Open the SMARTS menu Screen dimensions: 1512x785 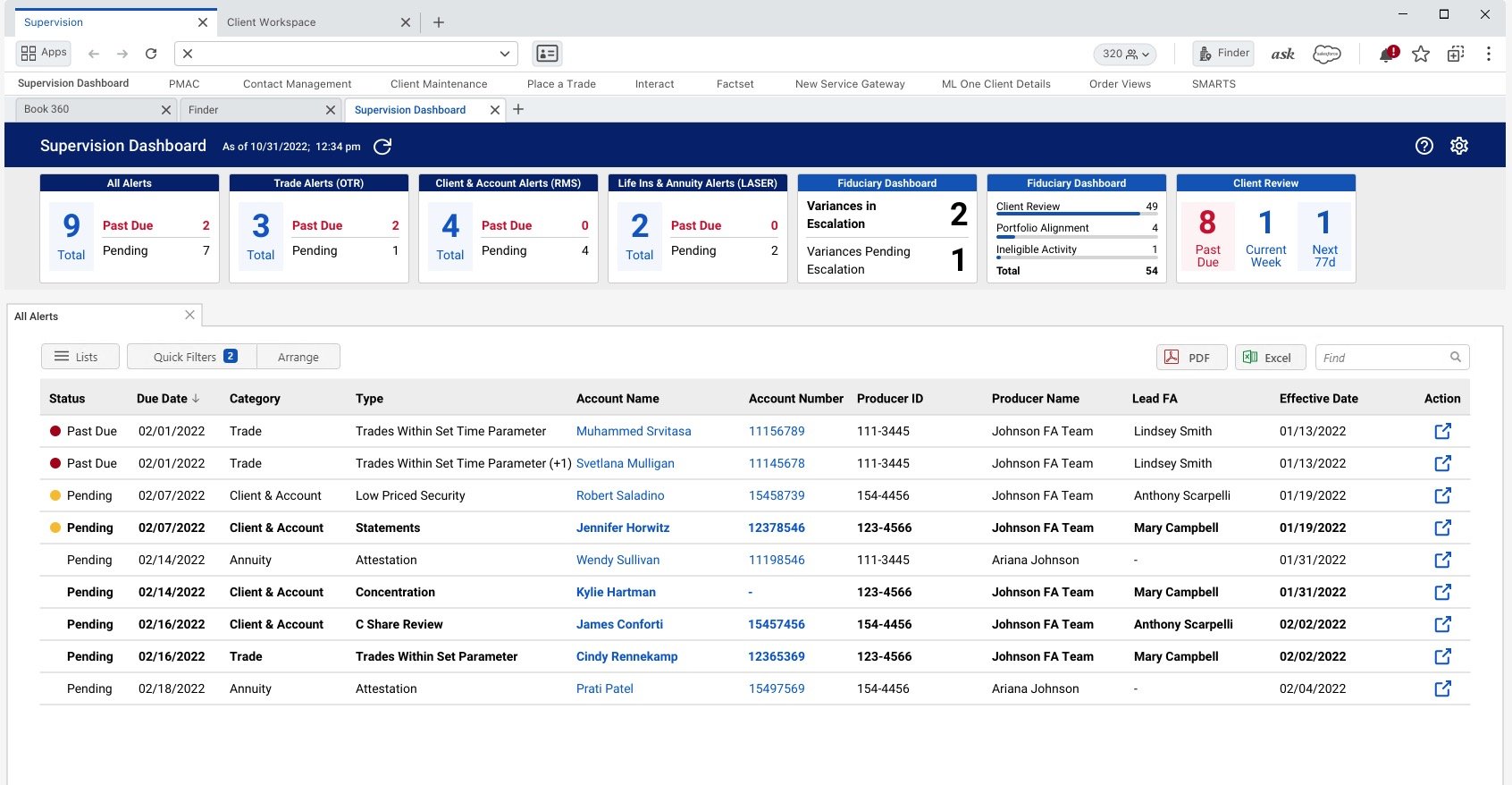1214,84
